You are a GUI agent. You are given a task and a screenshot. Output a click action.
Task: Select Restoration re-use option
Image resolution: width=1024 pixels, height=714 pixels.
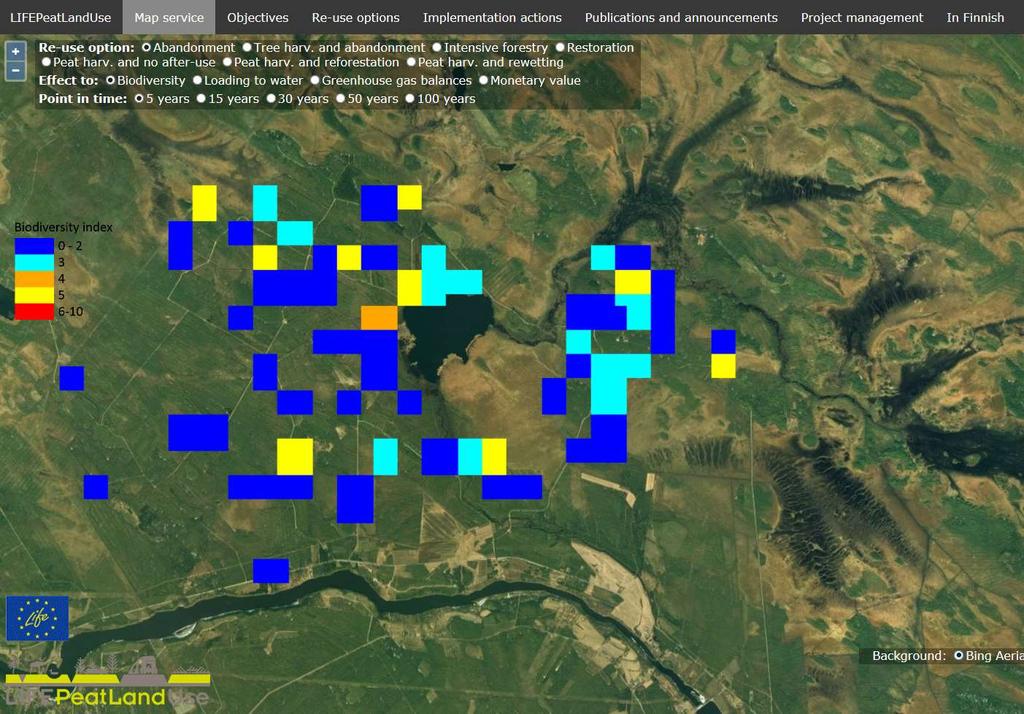point(560,48)
